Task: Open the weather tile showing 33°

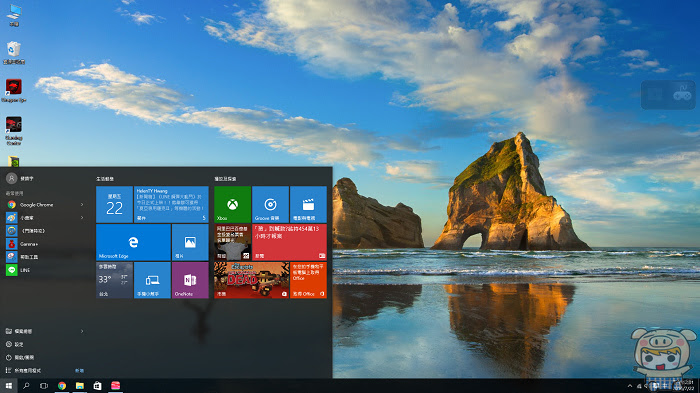Action: (x=114, y=280)
